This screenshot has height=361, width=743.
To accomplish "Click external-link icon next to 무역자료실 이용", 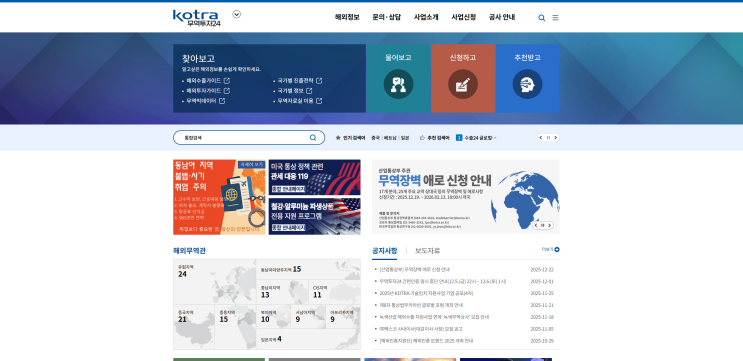I will click(x=319, y=101).
